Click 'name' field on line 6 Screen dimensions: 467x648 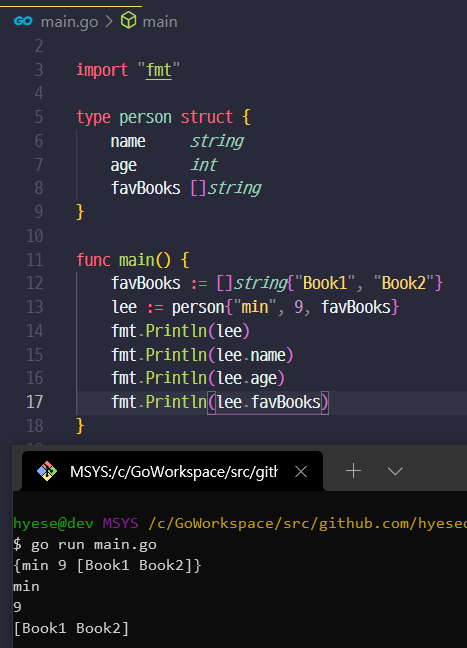coord(128,141)
